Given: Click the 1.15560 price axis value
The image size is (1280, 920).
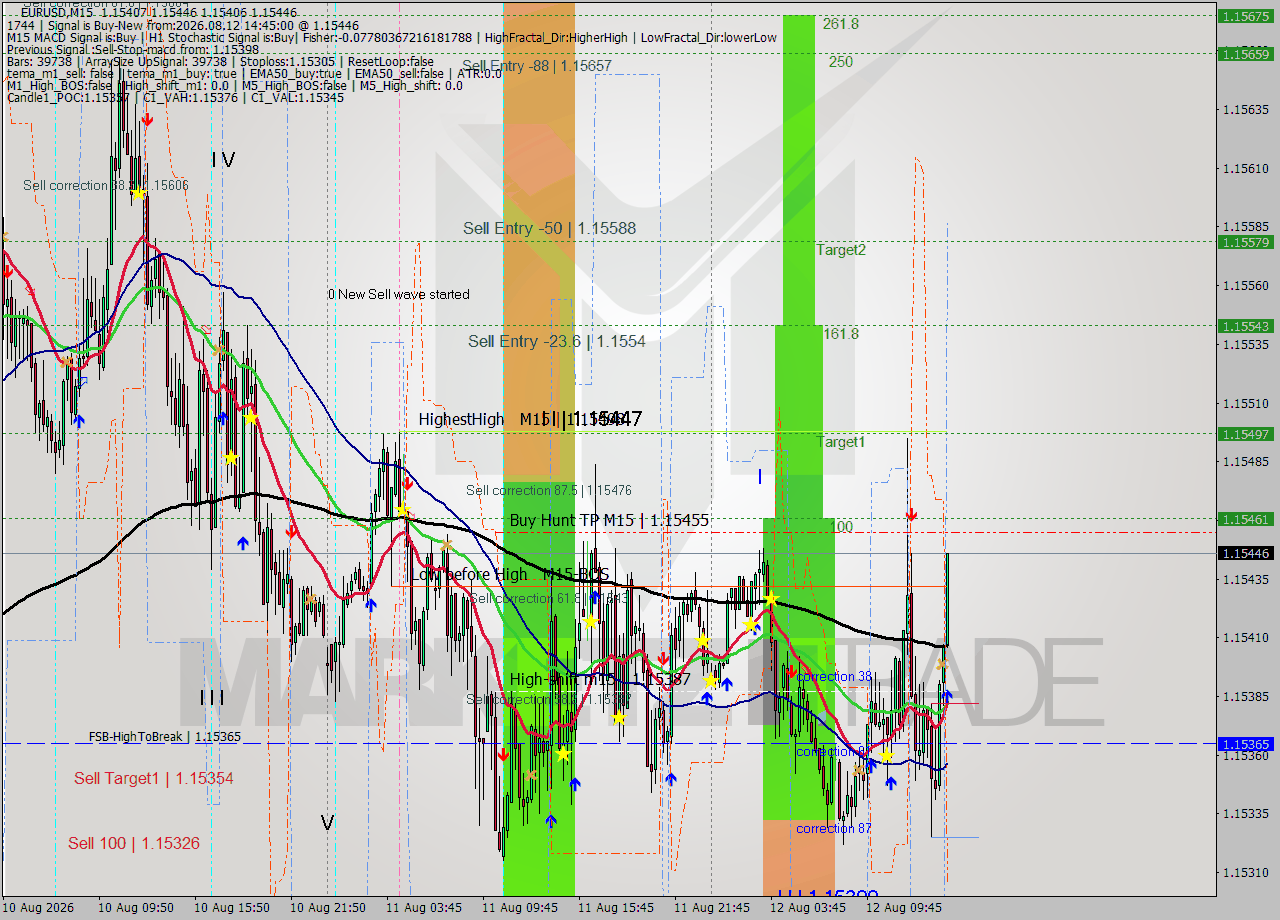Looking at the screenshot, I should [1245, 285].
